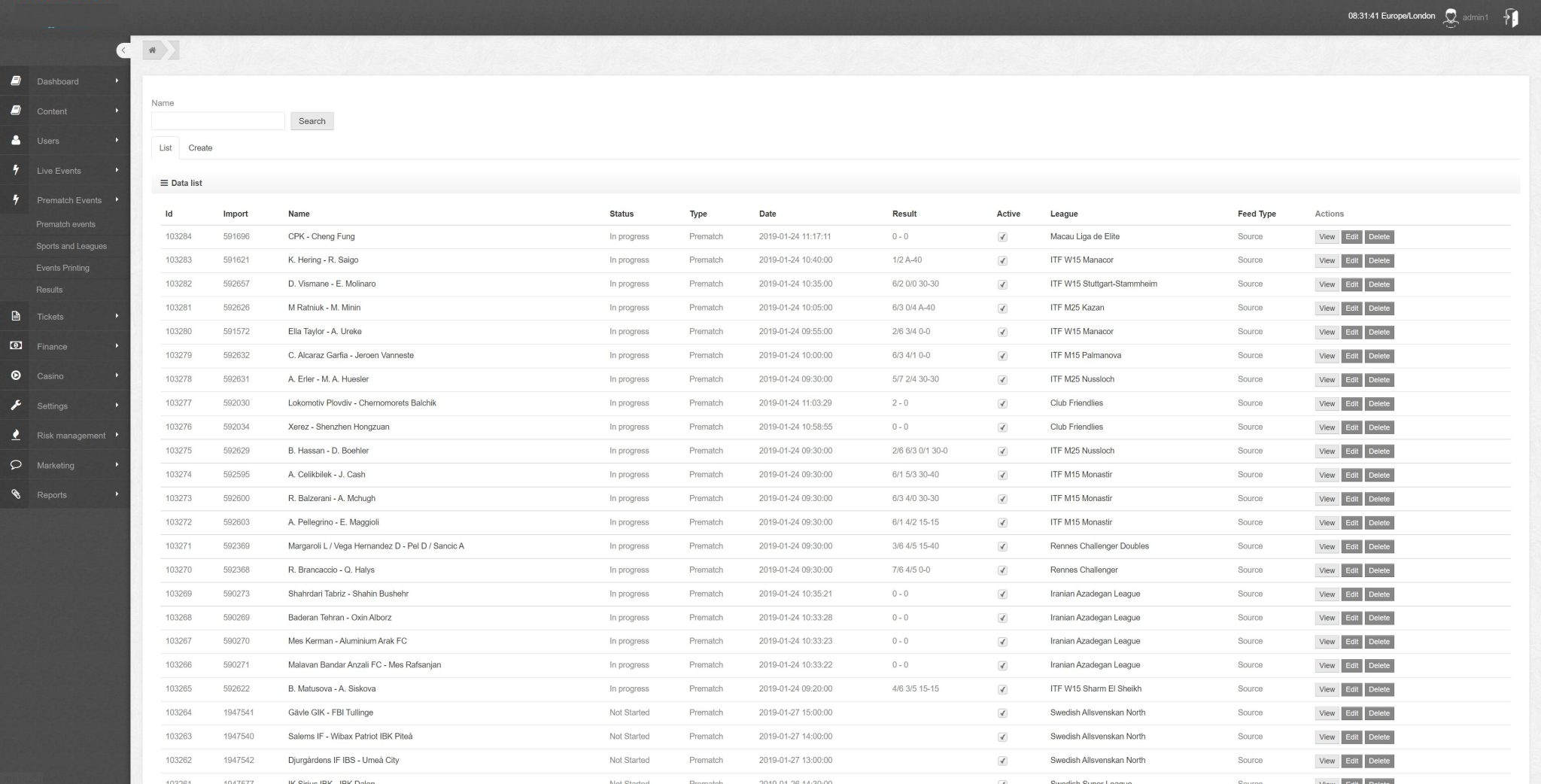The height and width of the screenshot is (784, 1541).
Task: Switch to the Create tab
Action: pos(200,148)
